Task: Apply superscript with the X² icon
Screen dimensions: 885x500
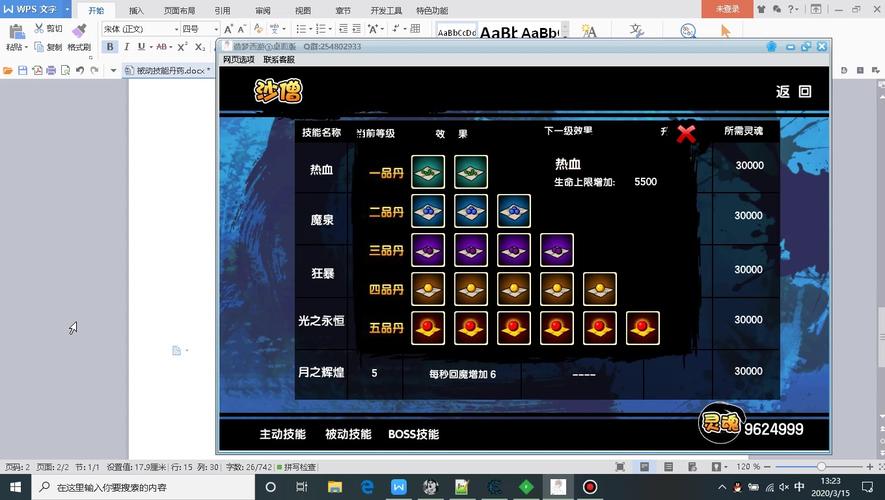Action: pos(182,47)
